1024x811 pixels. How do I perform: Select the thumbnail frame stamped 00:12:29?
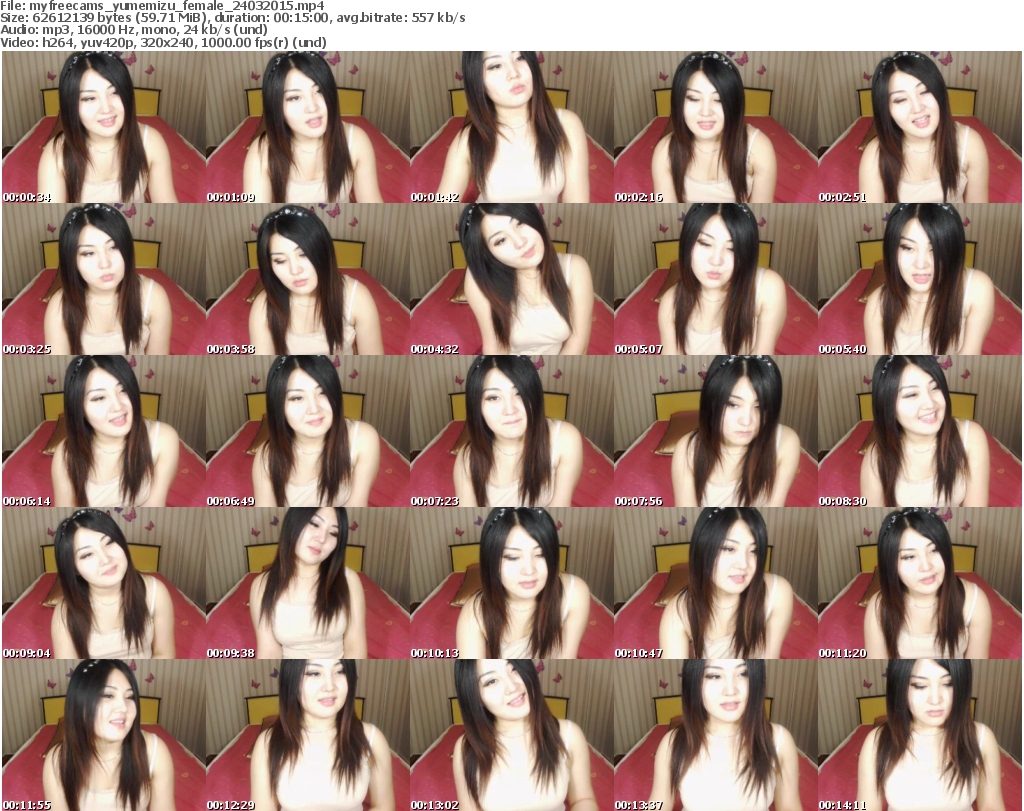coord(308,735)
